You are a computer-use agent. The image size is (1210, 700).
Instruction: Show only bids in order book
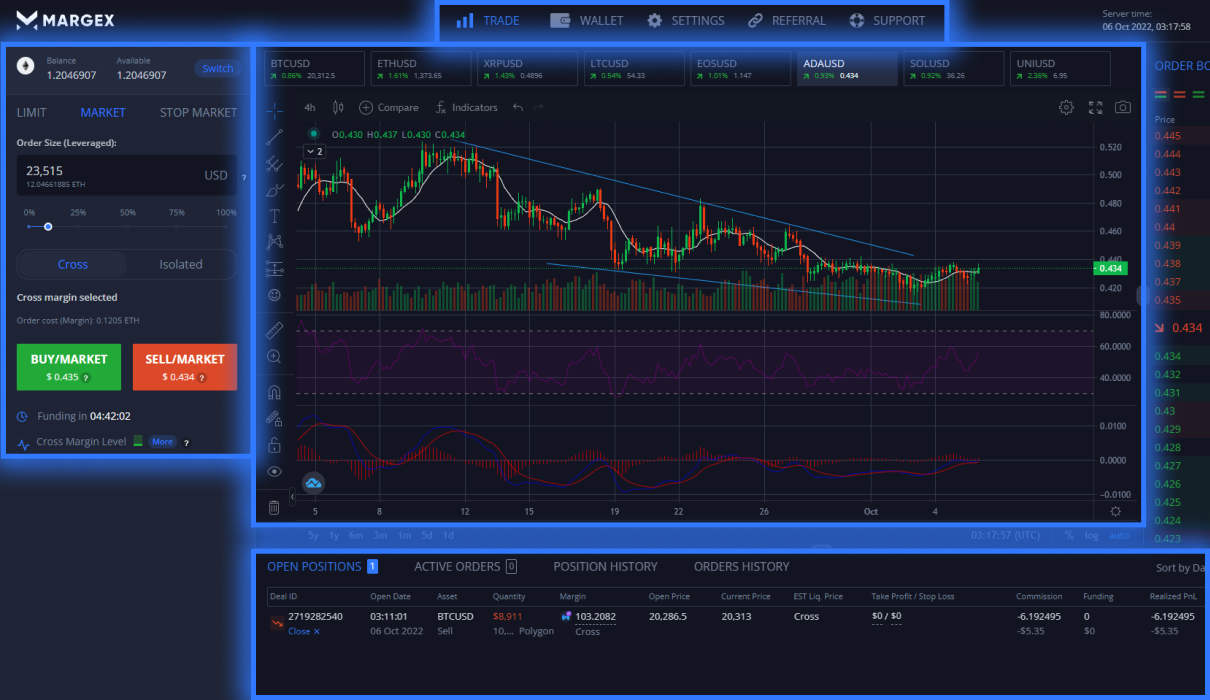[1197, 94]
